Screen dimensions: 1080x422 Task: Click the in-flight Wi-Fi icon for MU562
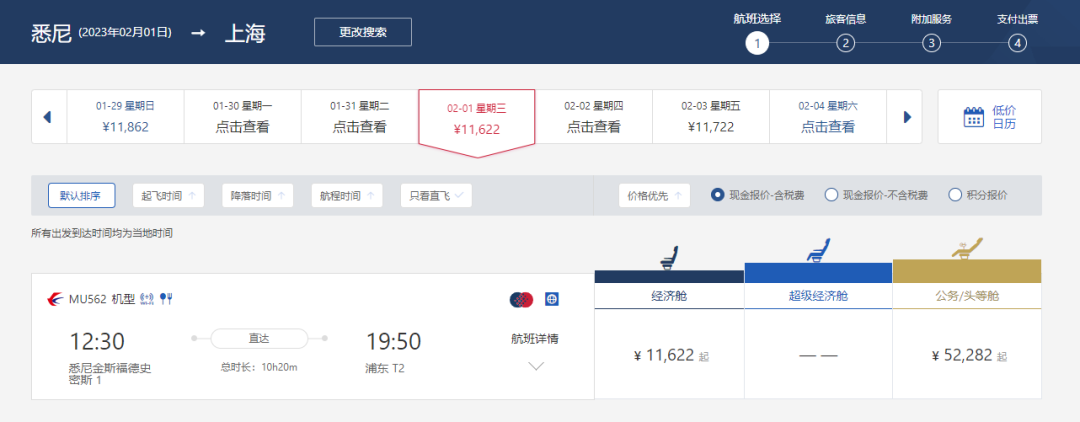tap(147, 299)
